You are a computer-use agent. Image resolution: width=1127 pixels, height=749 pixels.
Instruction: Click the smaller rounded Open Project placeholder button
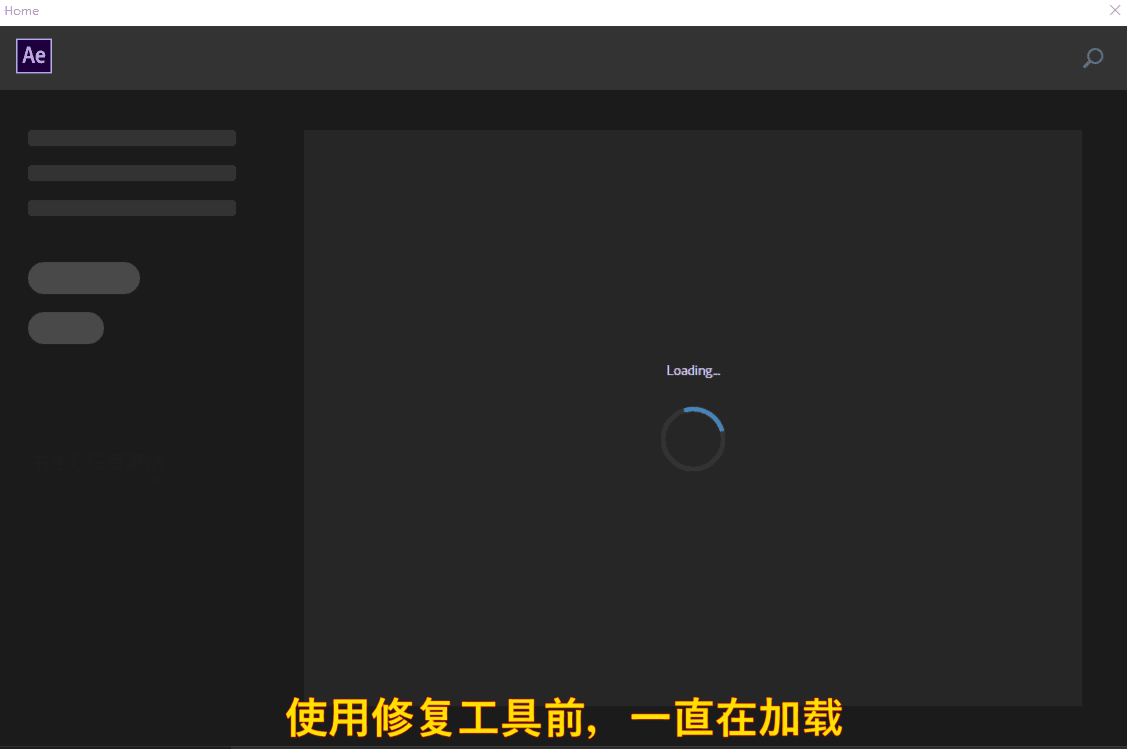coord(65,328)
